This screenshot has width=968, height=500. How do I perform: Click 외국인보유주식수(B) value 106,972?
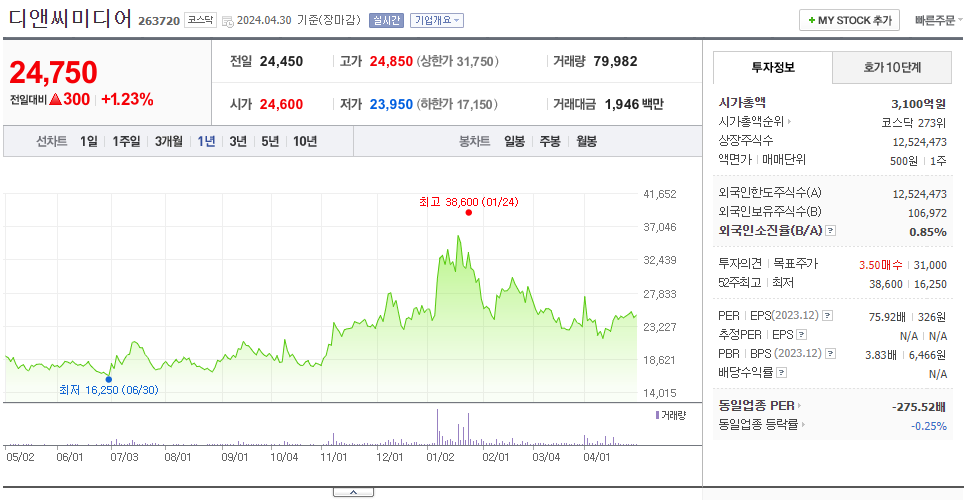point(927,212)
